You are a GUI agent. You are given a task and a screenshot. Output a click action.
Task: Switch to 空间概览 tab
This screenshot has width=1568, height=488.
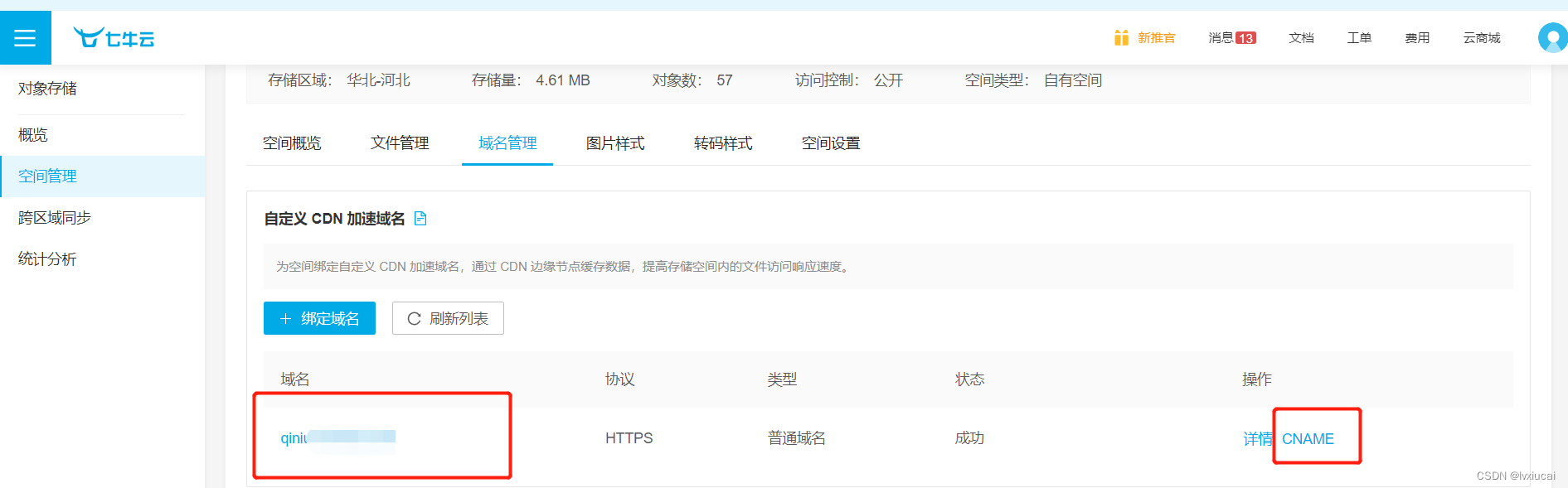point(292,143)
